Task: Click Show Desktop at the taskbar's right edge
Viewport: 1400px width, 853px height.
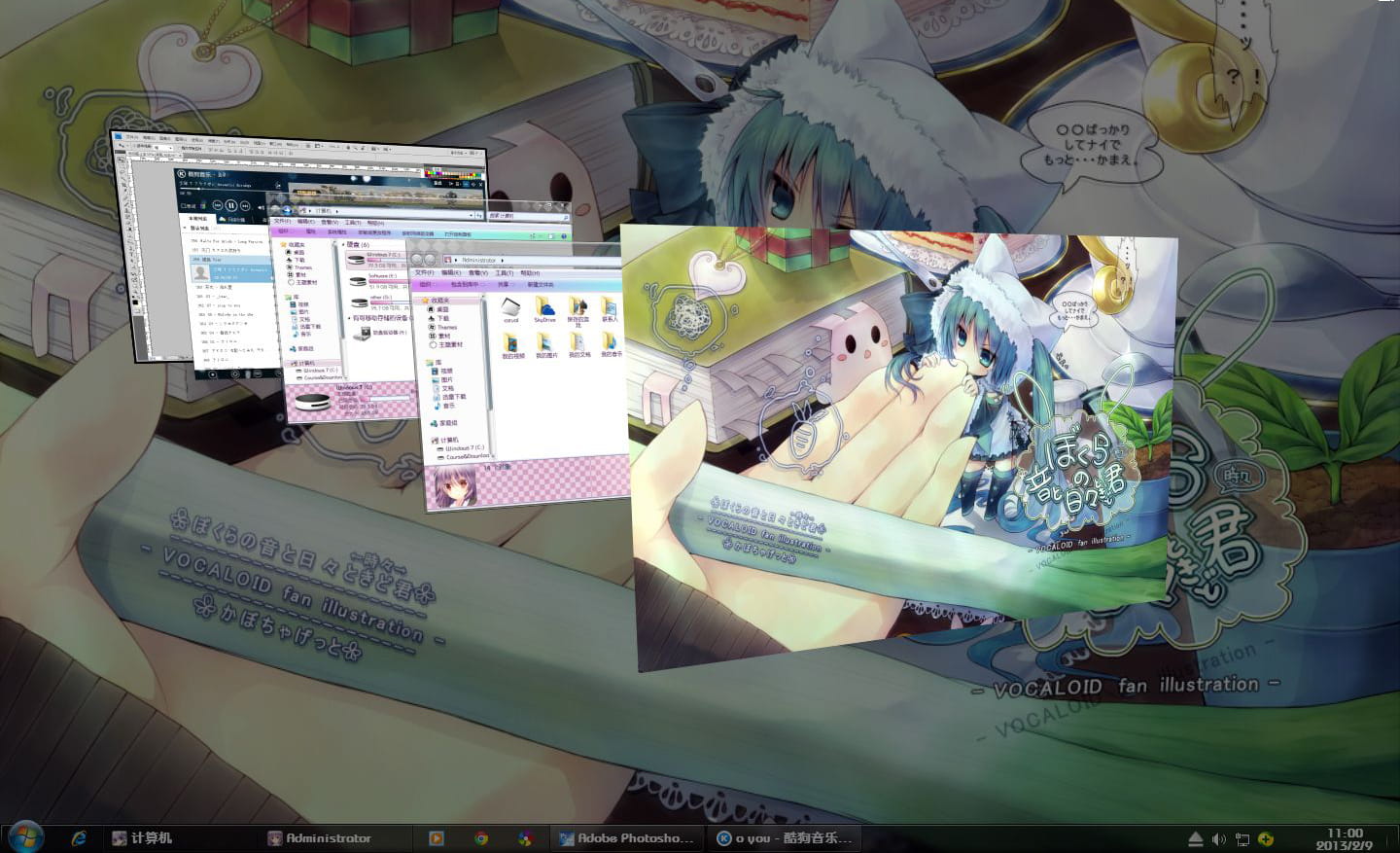Action: pos(1396,838)
